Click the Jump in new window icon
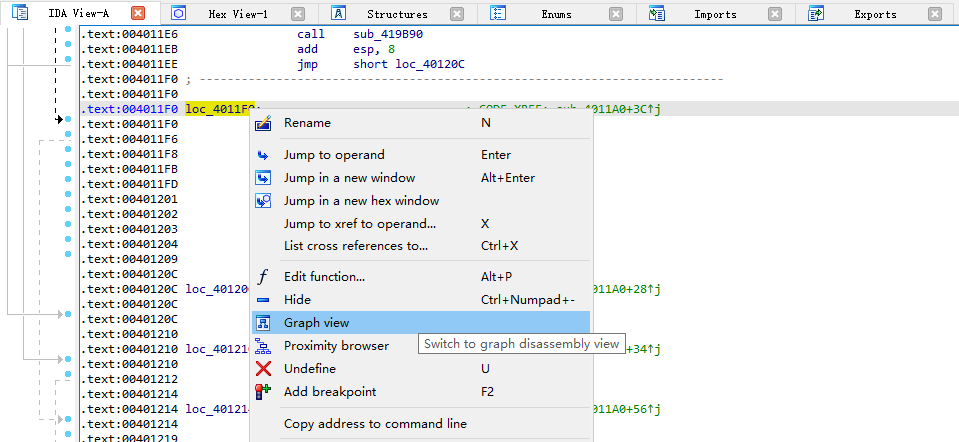This screenshot has height=442, width=959. (263, 178)
